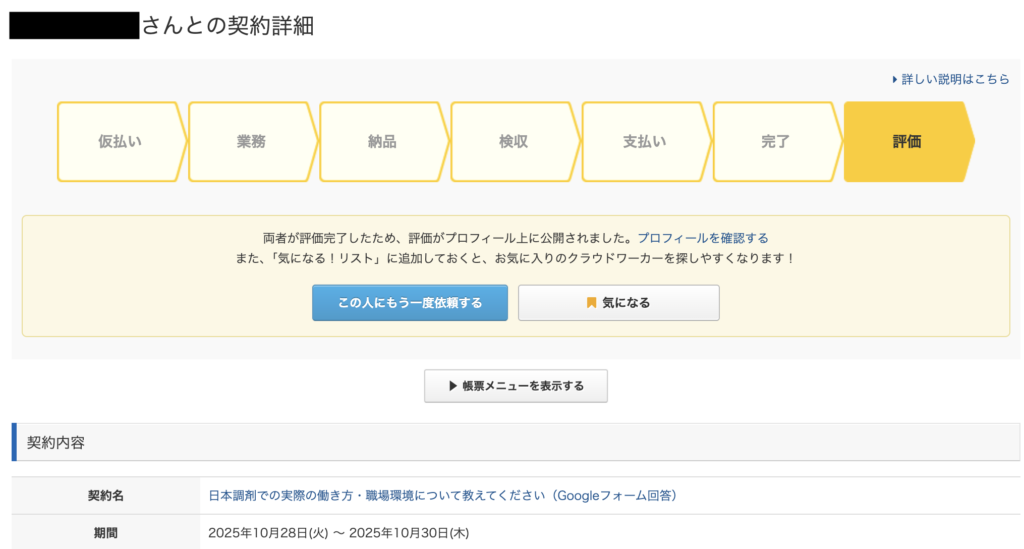Expand the 帳票メニューを表示する menu
The height and width of the screenshot is (549, 1024).
pyautogui.click(x=516, y=386)
